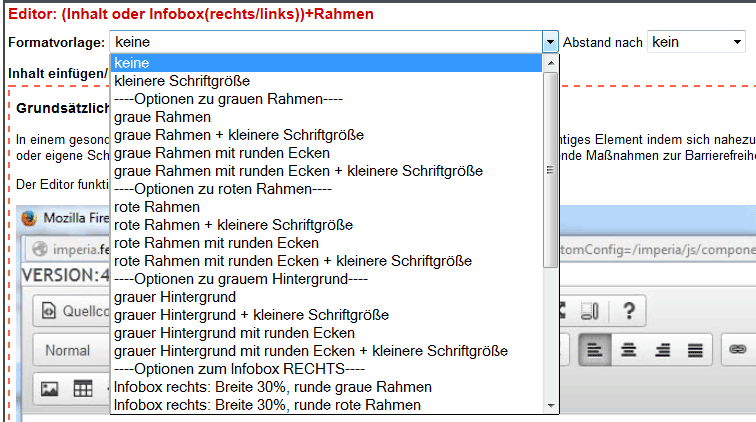Click the justify text icon
Viewport: 756px width, 422px height.
(695, 350)
